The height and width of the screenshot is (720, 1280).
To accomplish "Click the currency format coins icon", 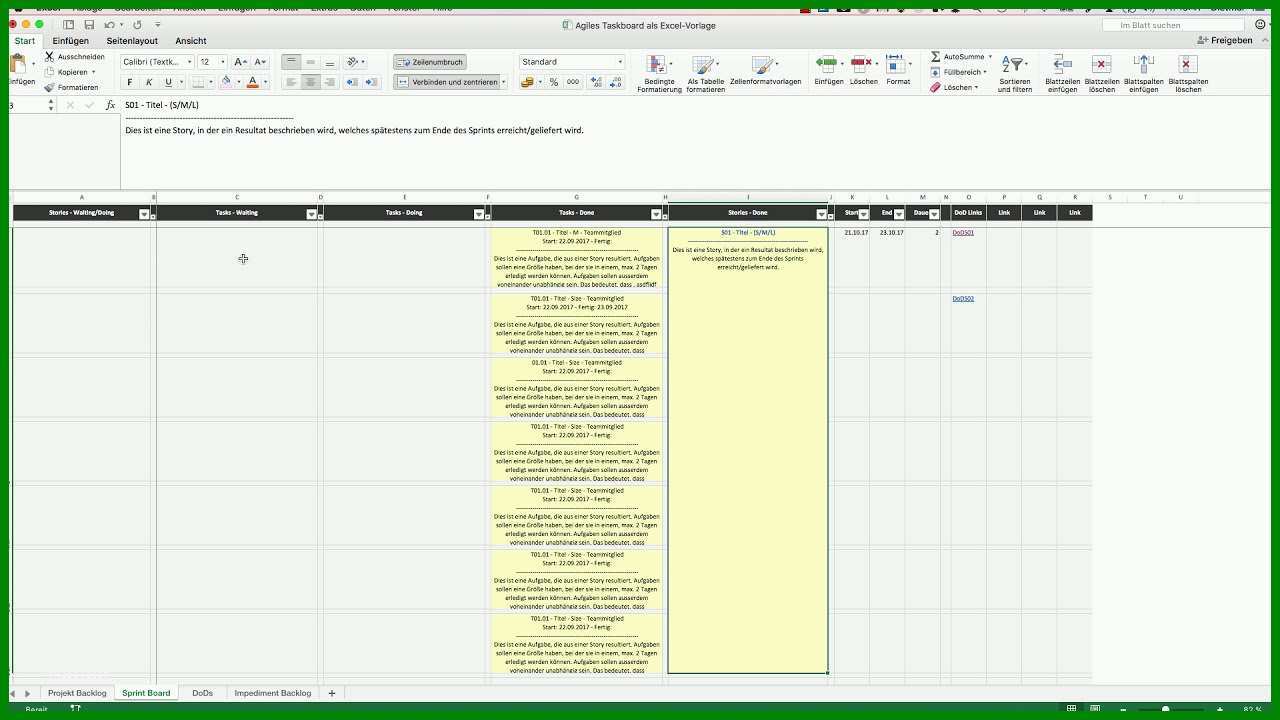I will 528,82.
